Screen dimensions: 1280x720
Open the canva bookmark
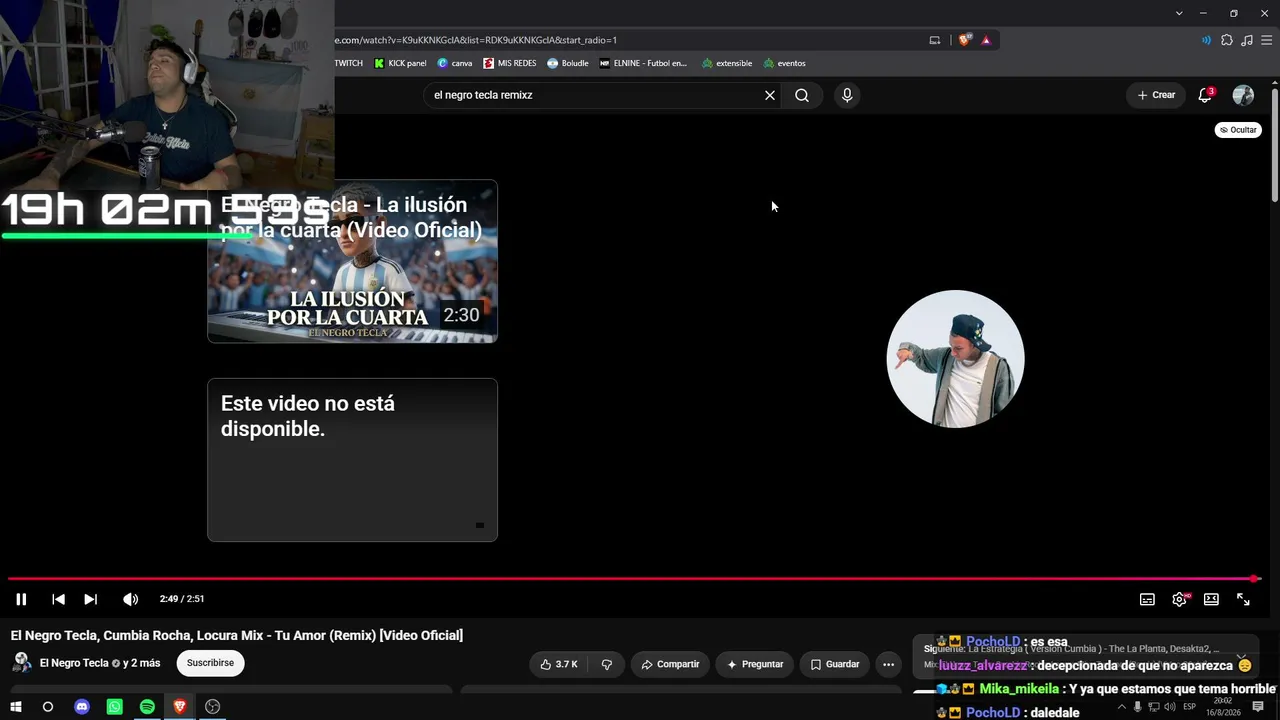coord(455,63)
